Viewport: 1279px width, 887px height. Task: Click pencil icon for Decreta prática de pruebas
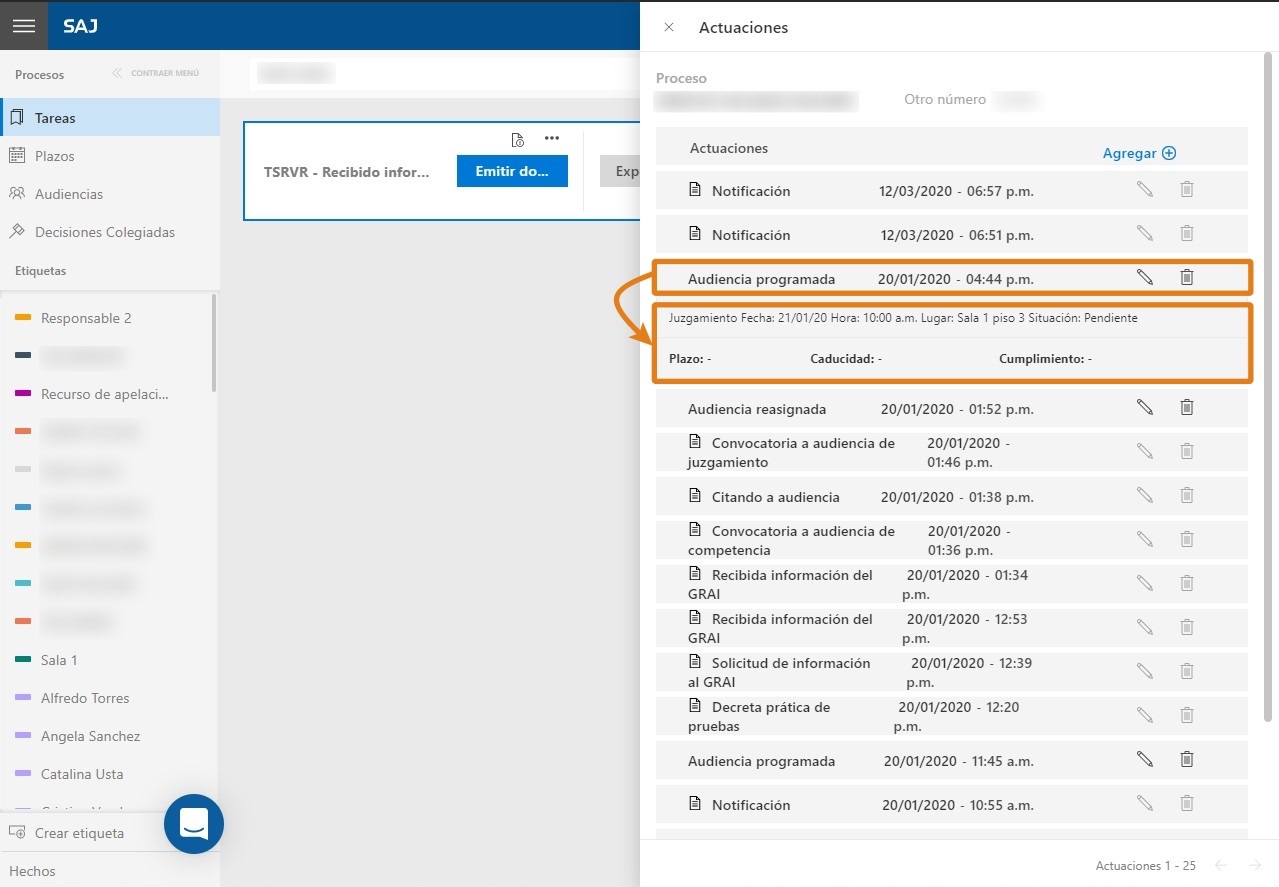point(1145,715)
